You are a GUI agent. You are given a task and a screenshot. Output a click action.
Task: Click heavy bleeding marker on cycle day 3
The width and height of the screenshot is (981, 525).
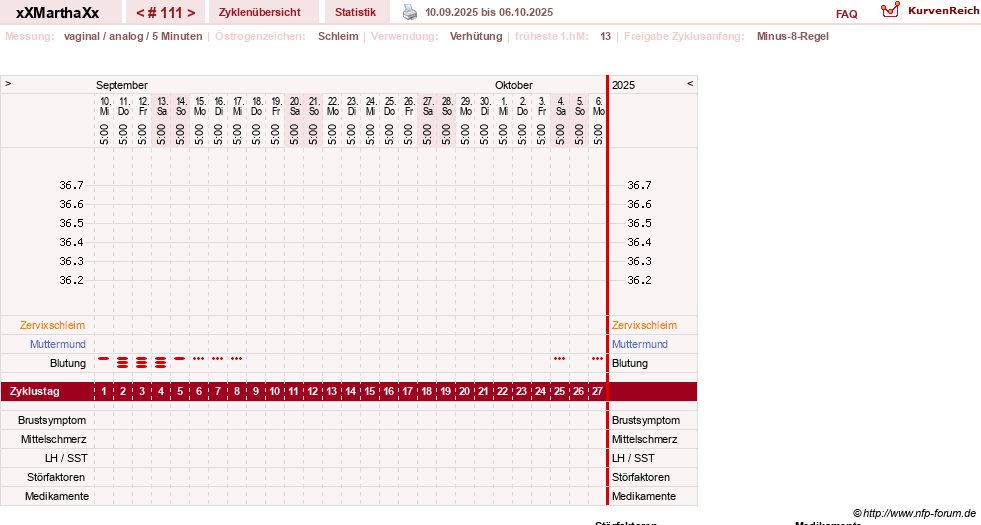click(142, 362)
